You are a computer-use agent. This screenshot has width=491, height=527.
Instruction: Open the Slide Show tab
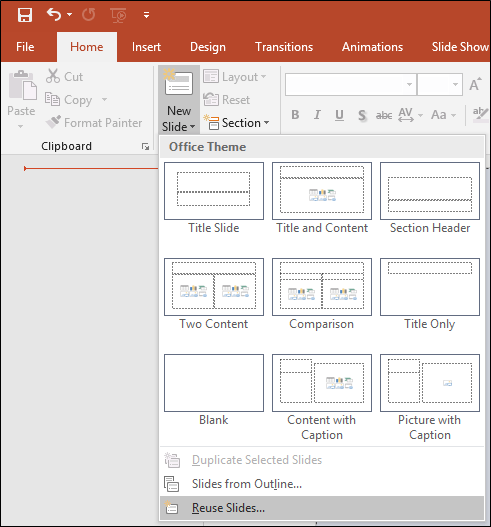(460, 47)
